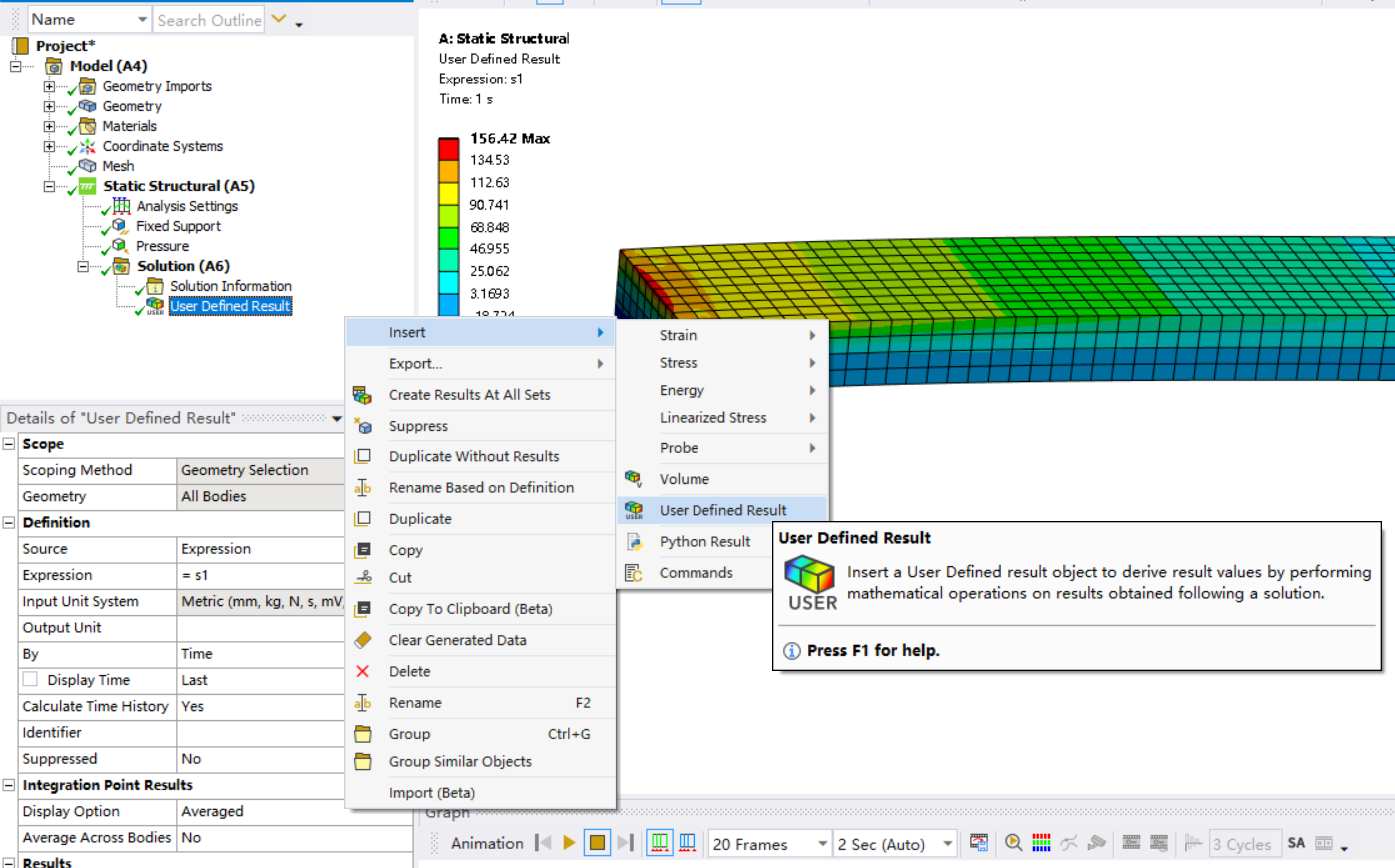Collapse Integration Point Results section
Viewport: 1395px width, 868px height.
click(9, 785)
